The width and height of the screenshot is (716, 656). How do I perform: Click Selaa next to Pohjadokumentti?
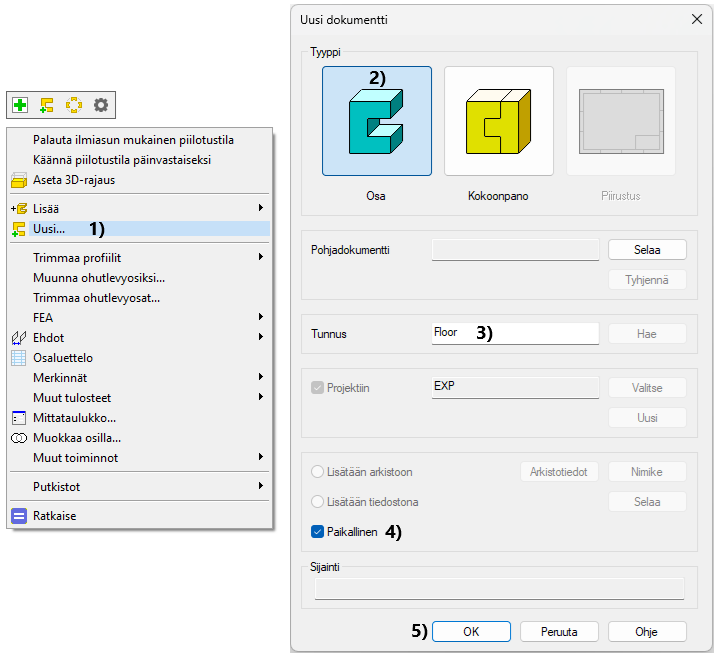pyautogui.click(x=647, y=249)
